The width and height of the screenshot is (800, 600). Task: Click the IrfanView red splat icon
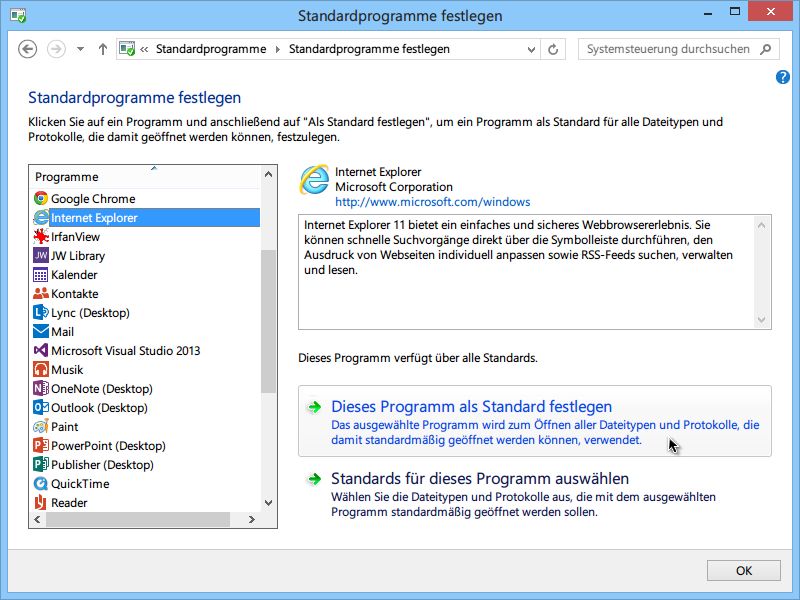point(41,236)
